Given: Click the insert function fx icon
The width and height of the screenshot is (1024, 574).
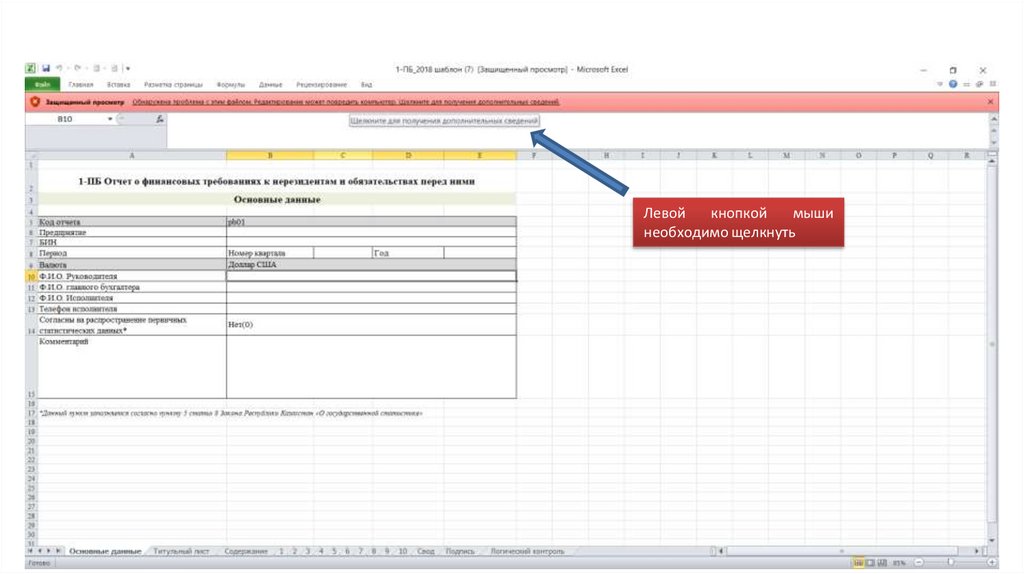Looking at the screenshot, I should click(x=160, y=119).
